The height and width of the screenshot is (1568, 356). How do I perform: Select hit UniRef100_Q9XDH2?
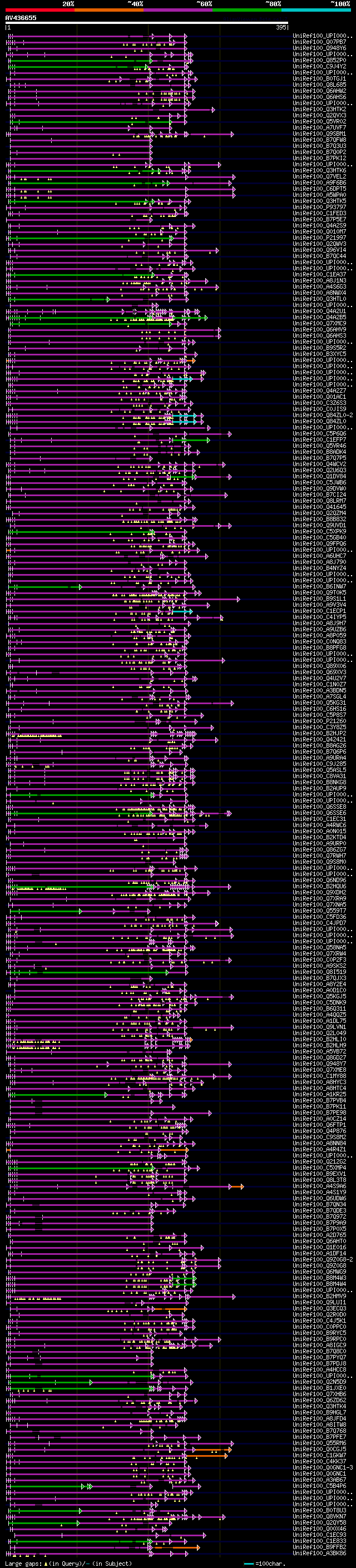[319, 892]
